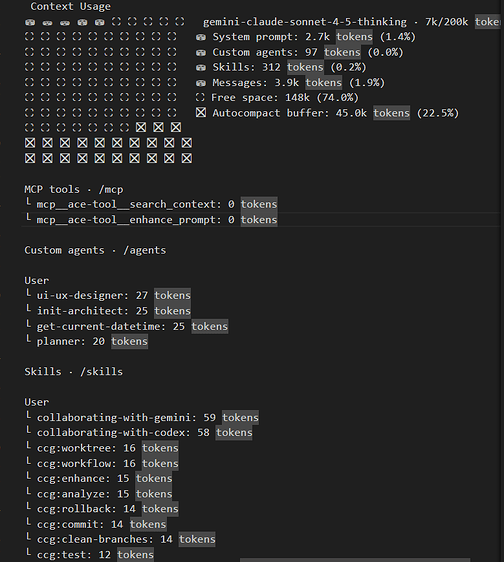
Task: Click the highlighted 'tokens' after ui-ux-designer: 27
Action: [172, 295]
